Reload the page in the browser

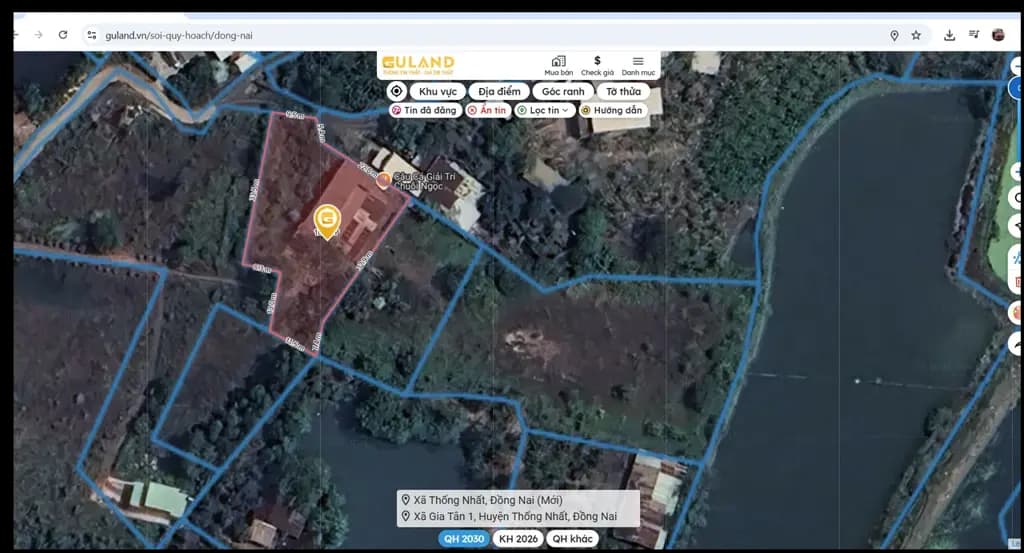(63, 35)
